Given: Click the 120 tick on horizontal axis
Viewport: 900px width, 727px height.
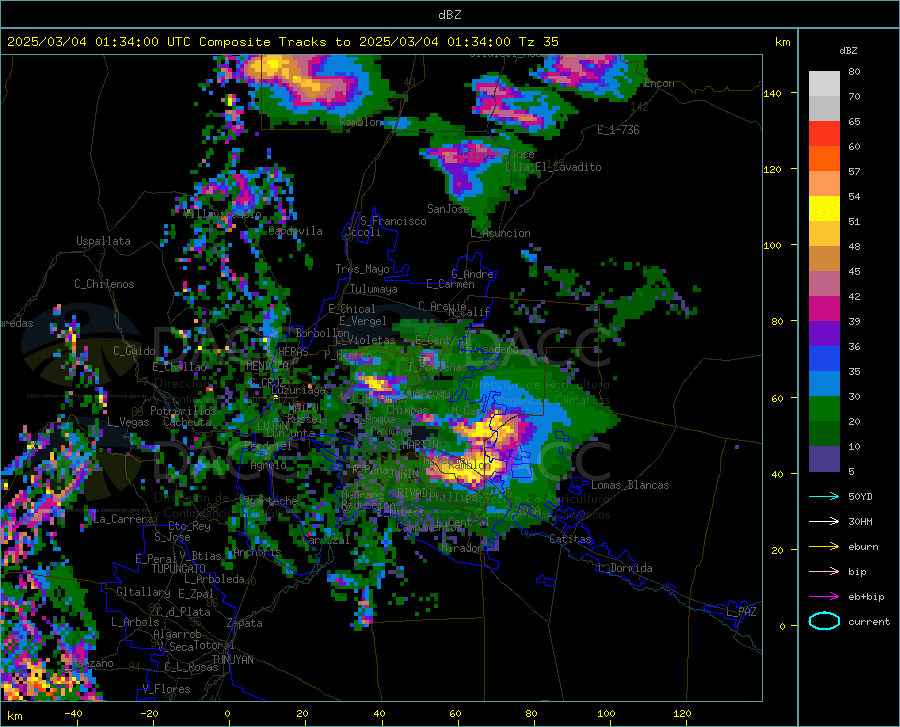Looking at the screenshot, I should pyautogui.click(x=682, y=714).
